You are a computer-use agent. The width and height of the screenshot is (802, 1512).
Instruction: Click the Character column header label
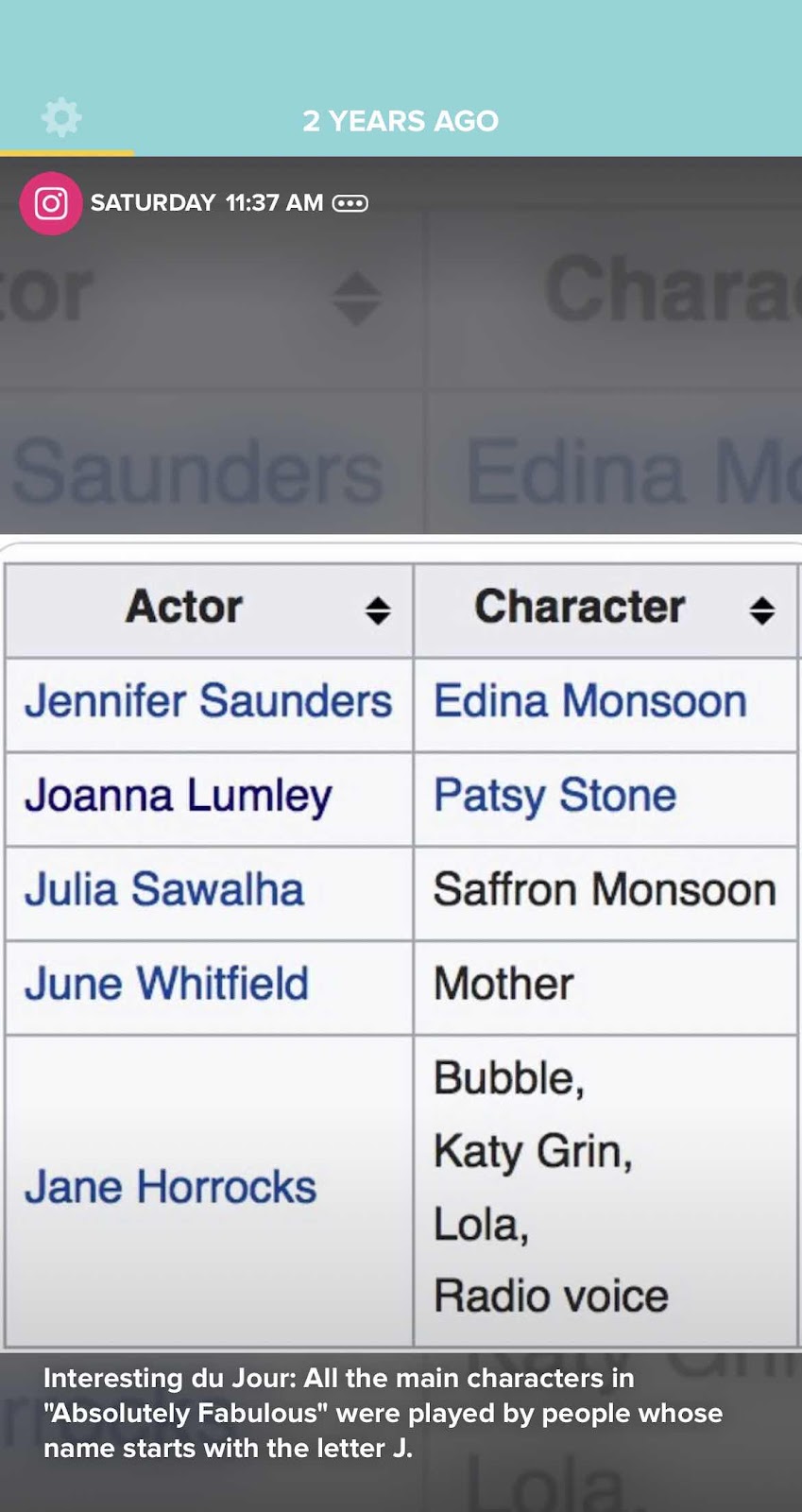[580, 607]
